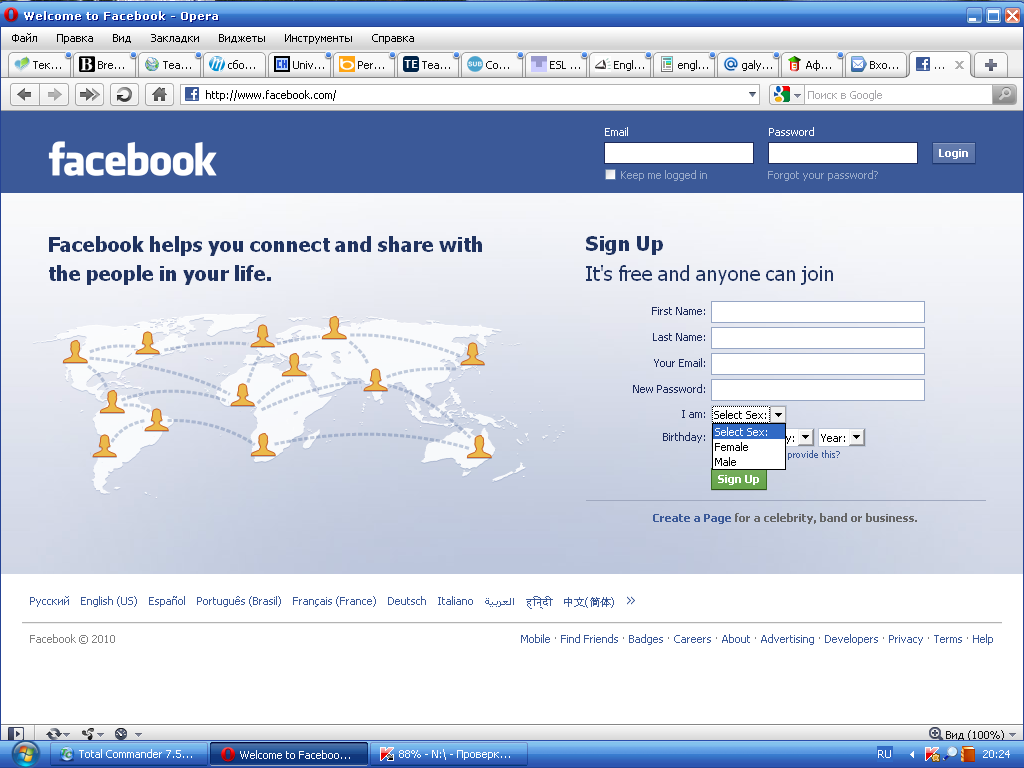This screenshot has width=1024, height=768.
Task: Click the login Email field
Action: point(679,153)
